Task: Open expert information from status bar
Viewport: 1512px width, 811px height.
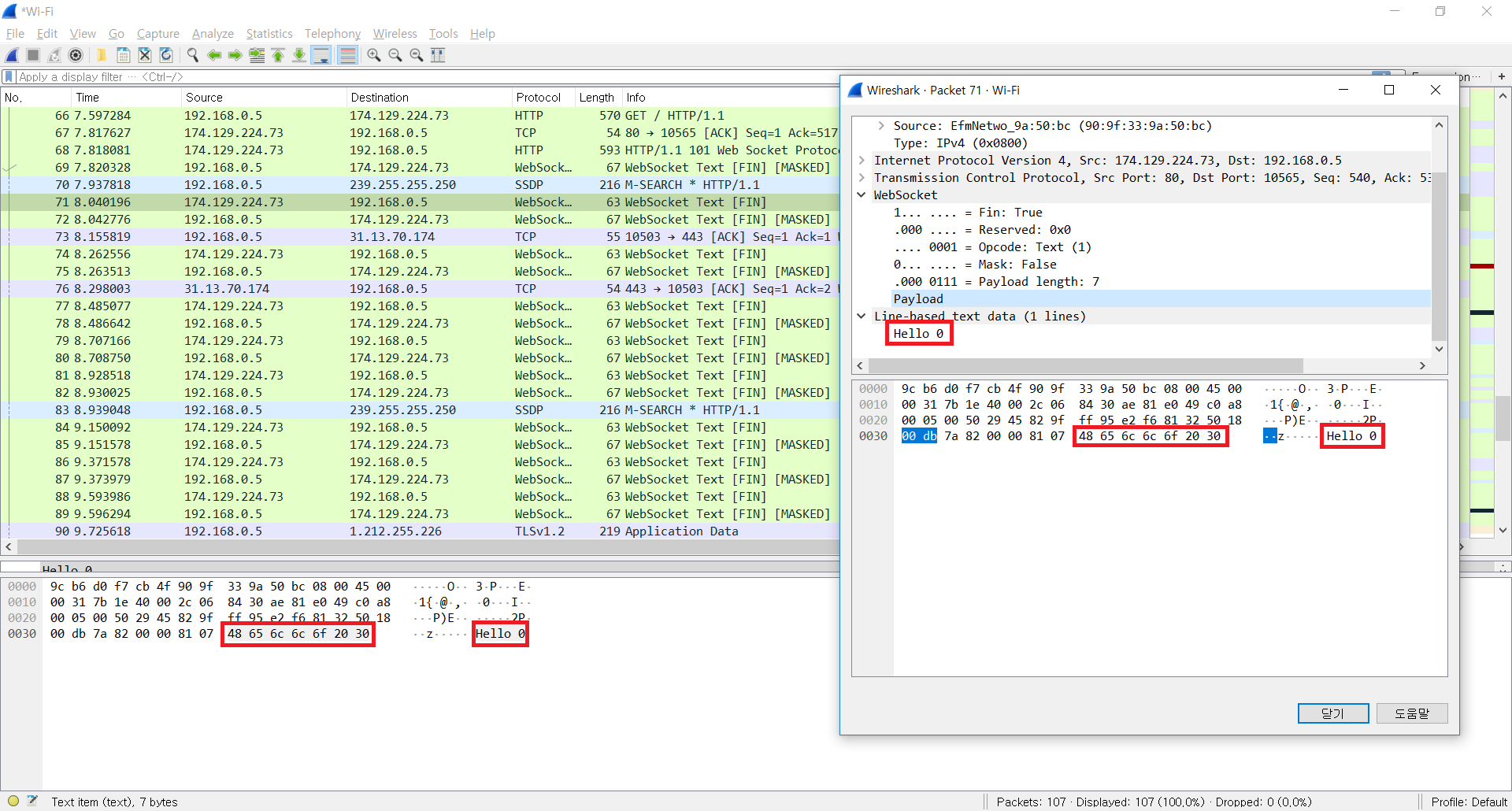Action: click(x=13, y=801)
